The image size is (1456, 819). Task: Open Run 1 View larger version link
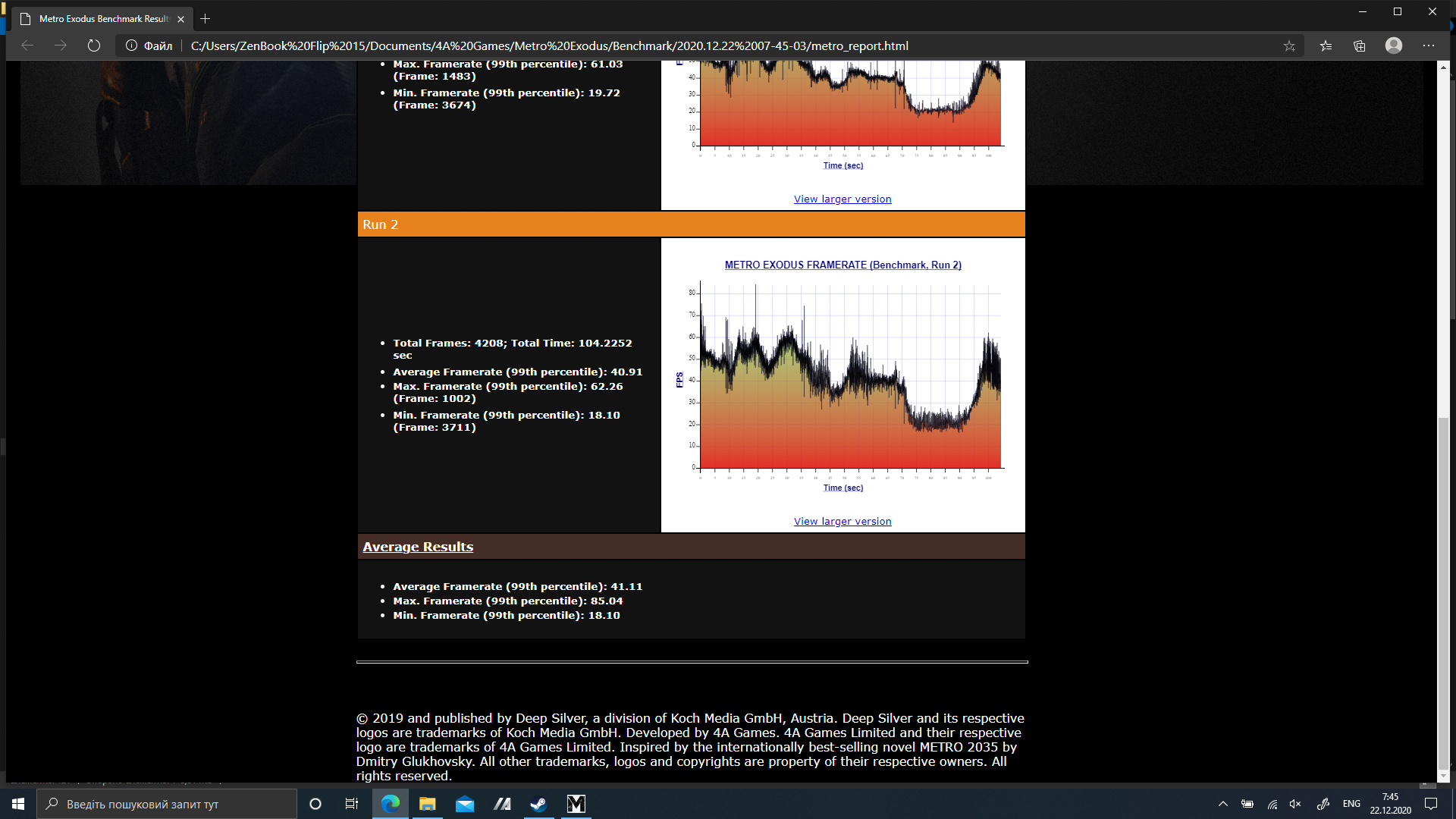pyautogui.click(x=843, y=199)
